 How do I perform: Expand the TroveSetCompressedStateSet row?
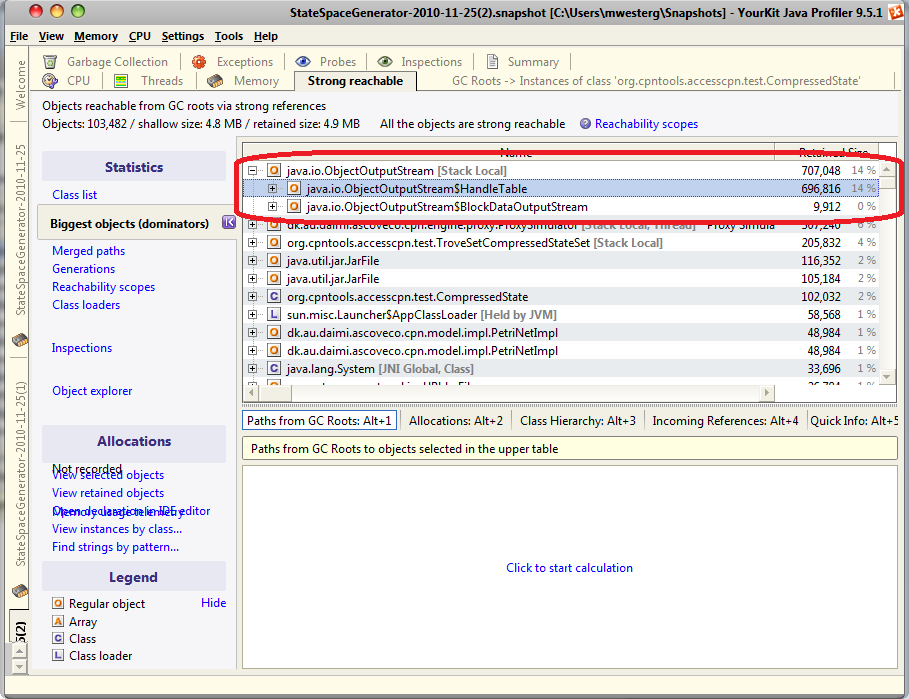[252, 242]
